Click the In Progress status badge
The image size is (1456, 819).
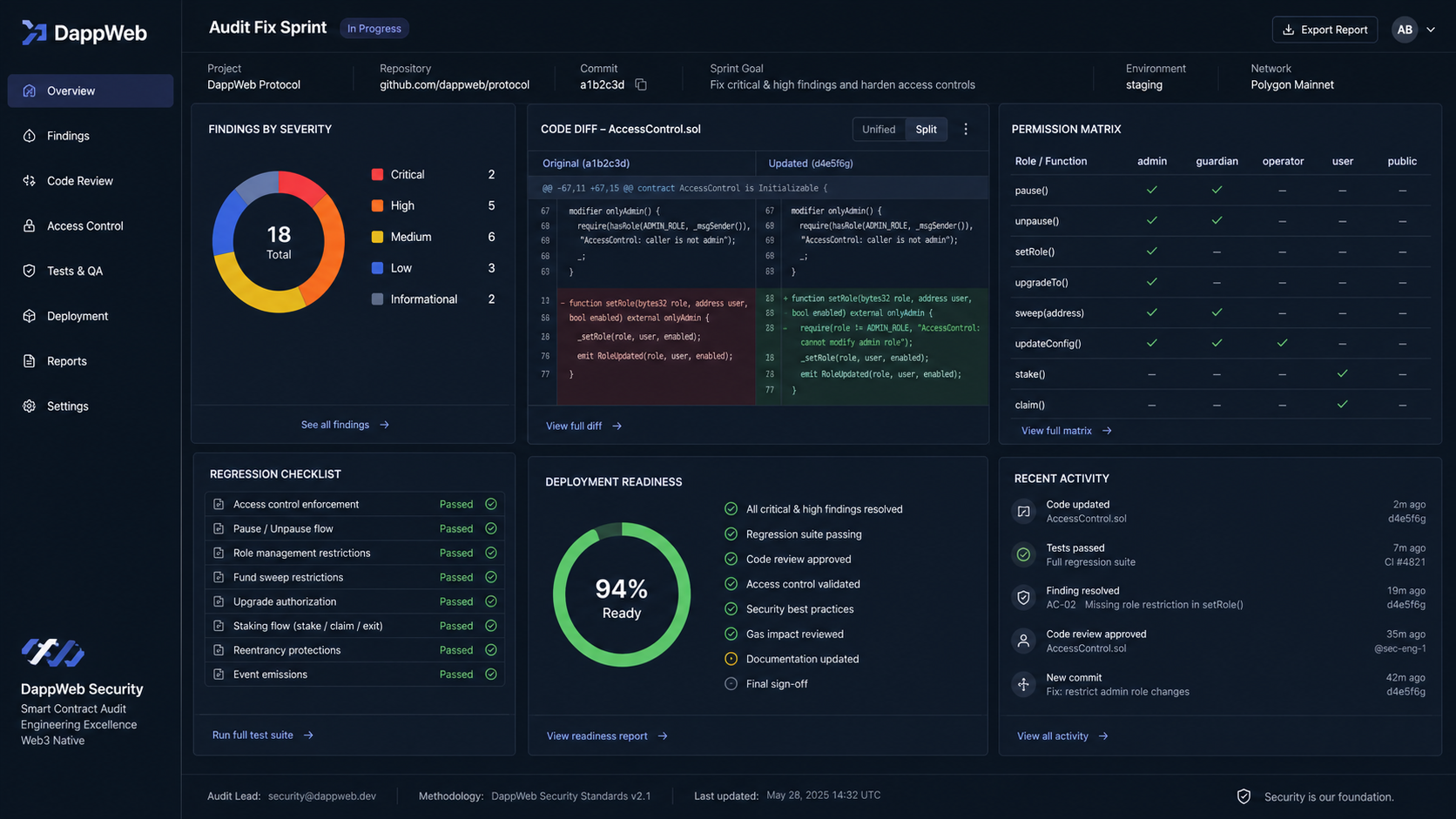(x=374, y=29)
